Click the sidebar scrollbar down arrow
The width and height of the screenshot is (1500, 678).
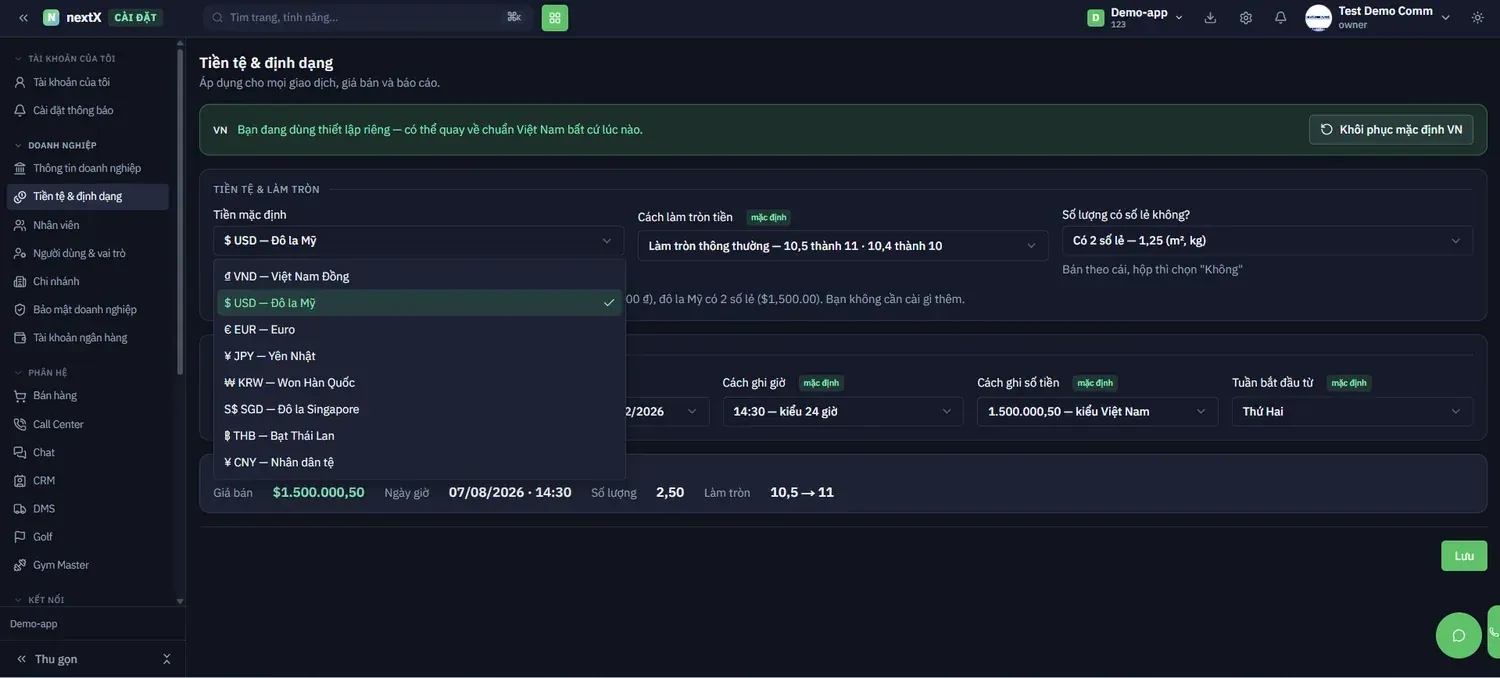[180, 602]
